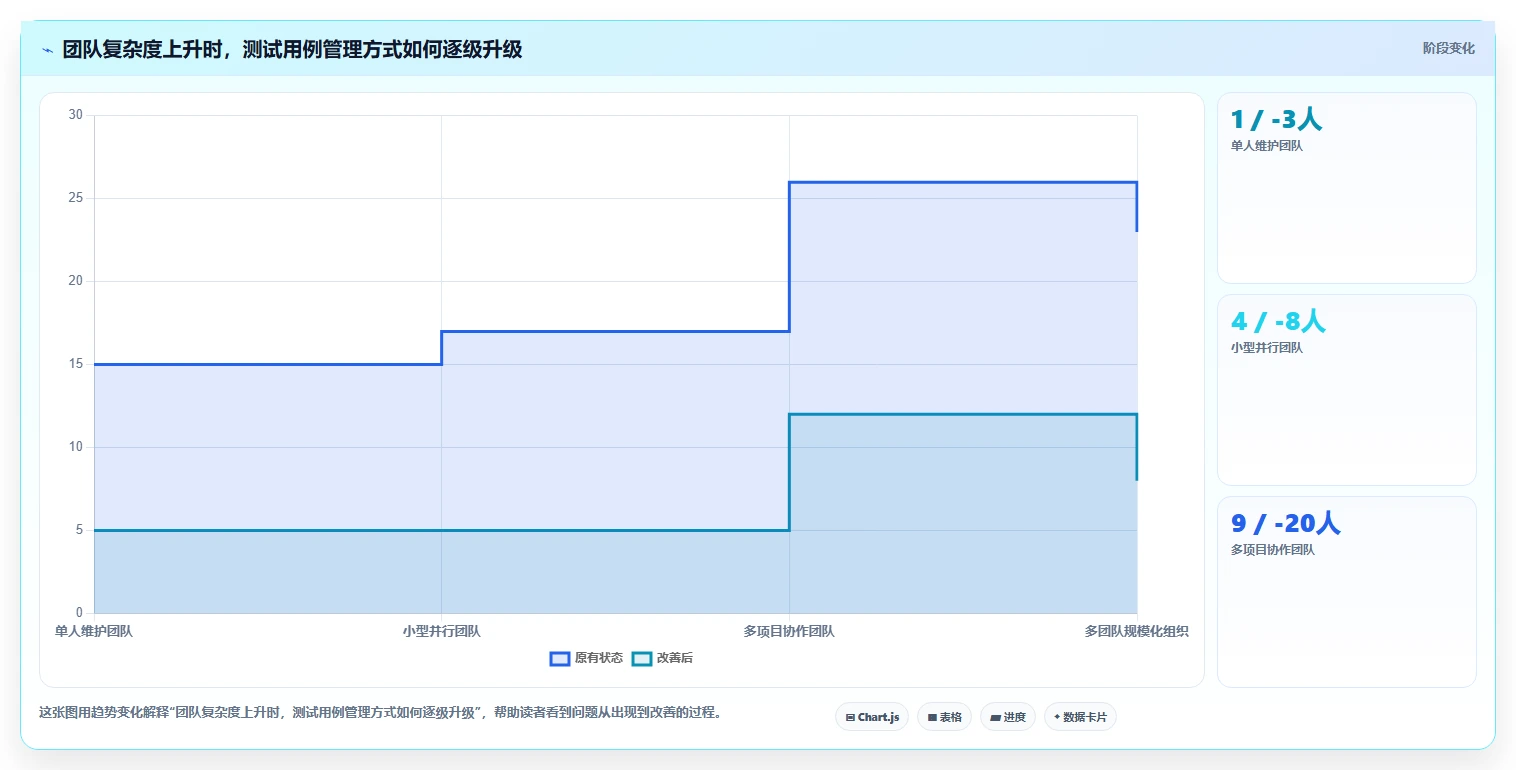The height and width of the screenshot is (770, 1516).
Task: Click the 多项目协作团队 x-axis label
Action: click(x=789, y=631)
